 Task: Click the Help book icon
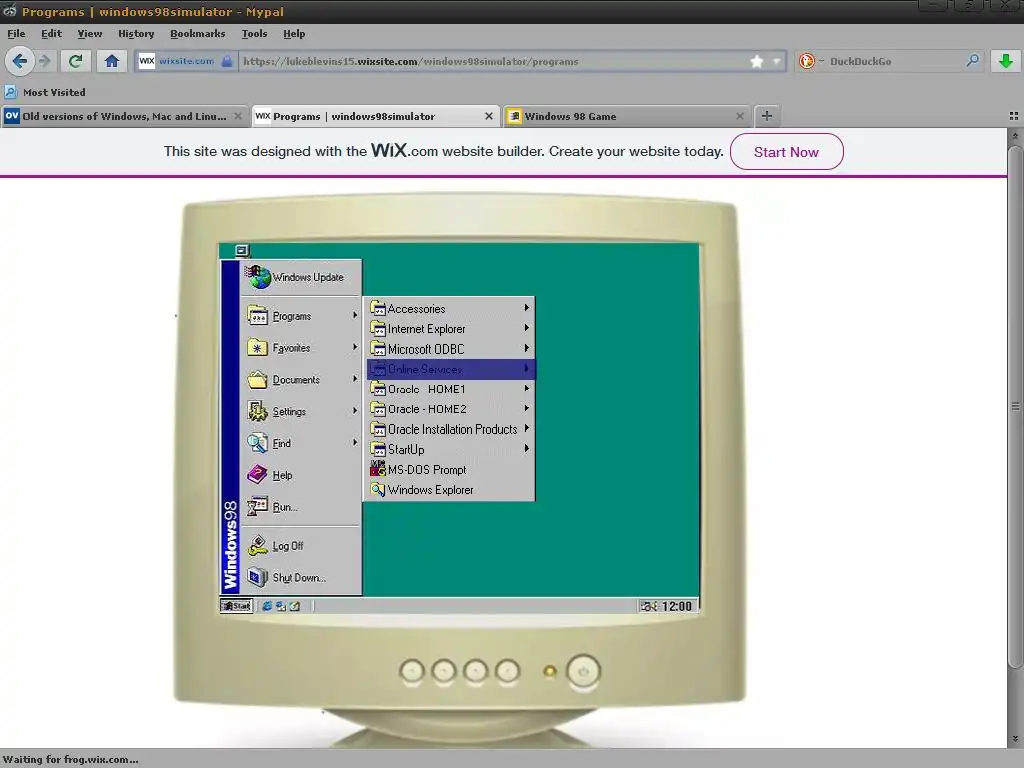coord(257,474)
